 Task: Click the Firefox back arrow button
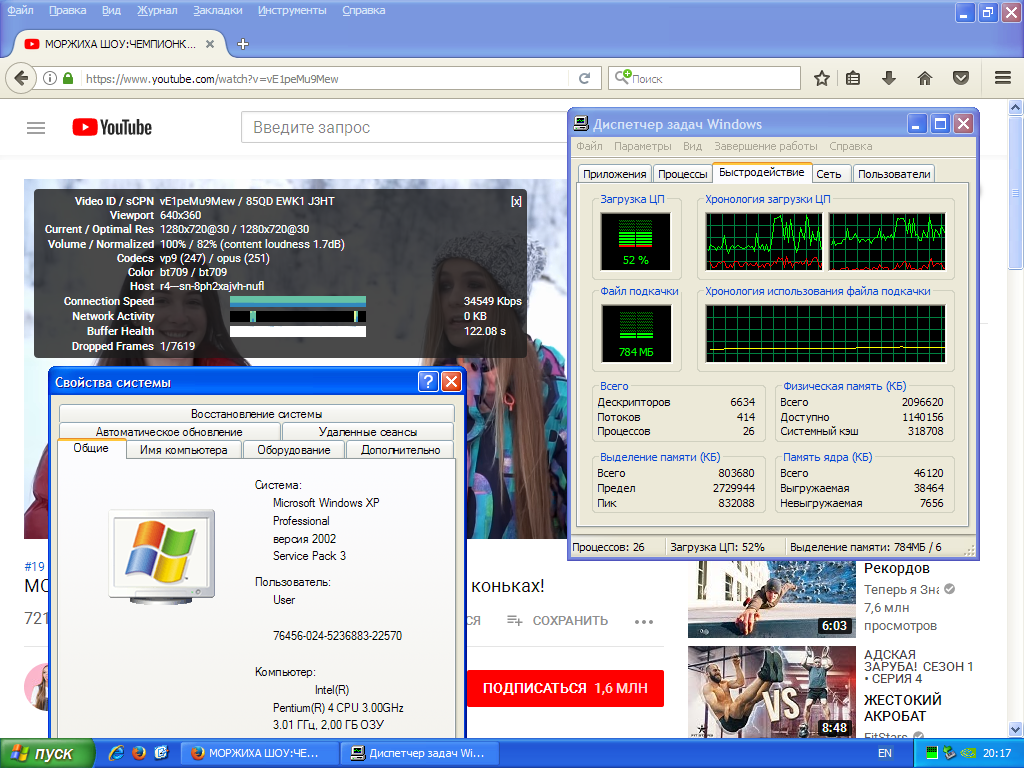click(x=20, y=78)
